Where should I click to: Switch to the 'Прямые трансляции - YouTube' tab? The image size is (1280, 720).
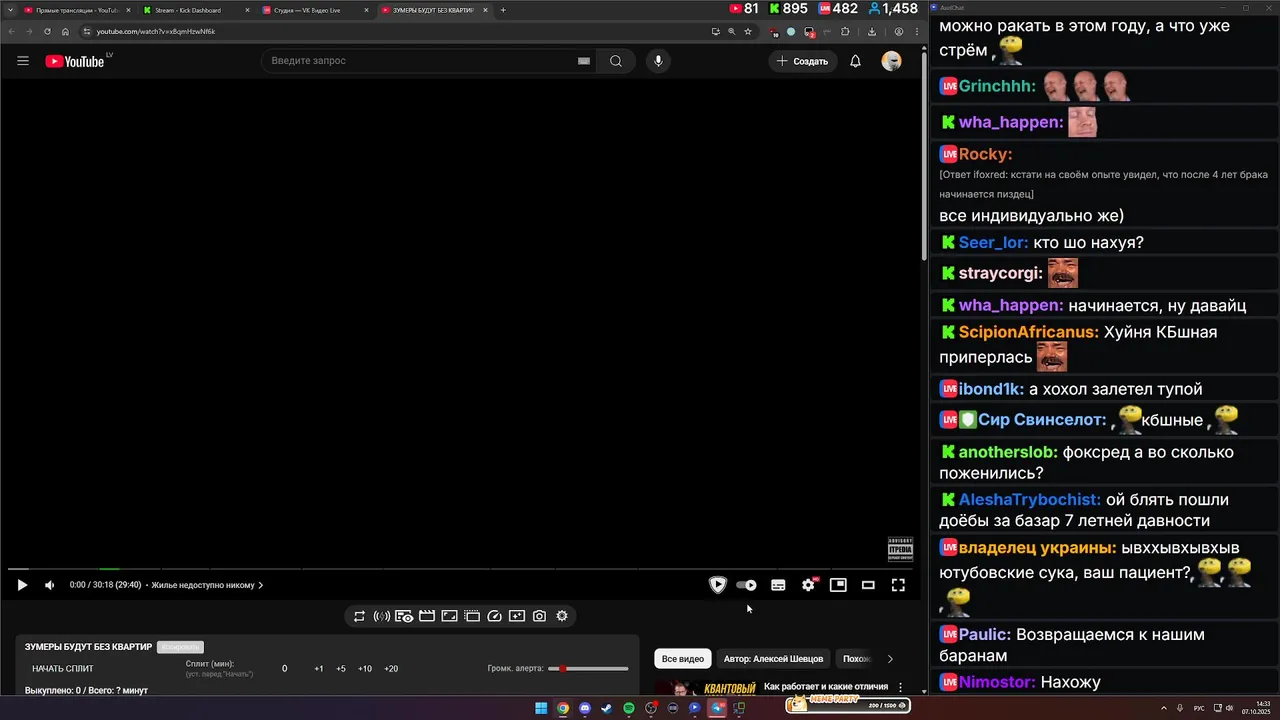76,10
